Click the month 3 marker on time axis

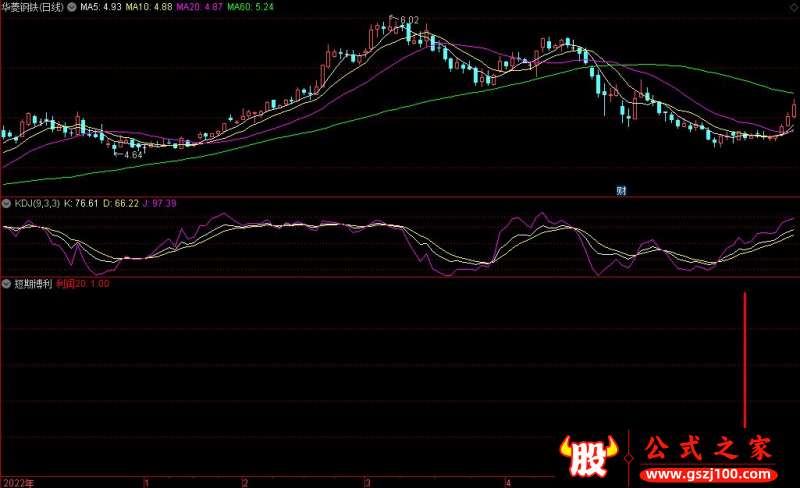[367, 483]
